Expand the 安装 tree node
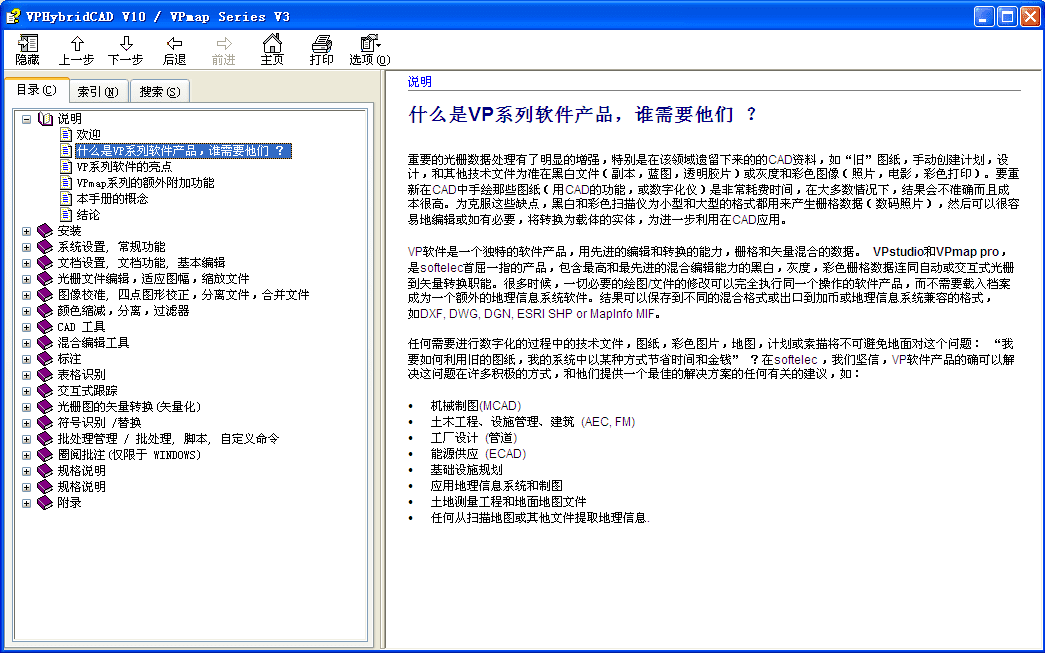The image size is (1045, 653). 27,231
